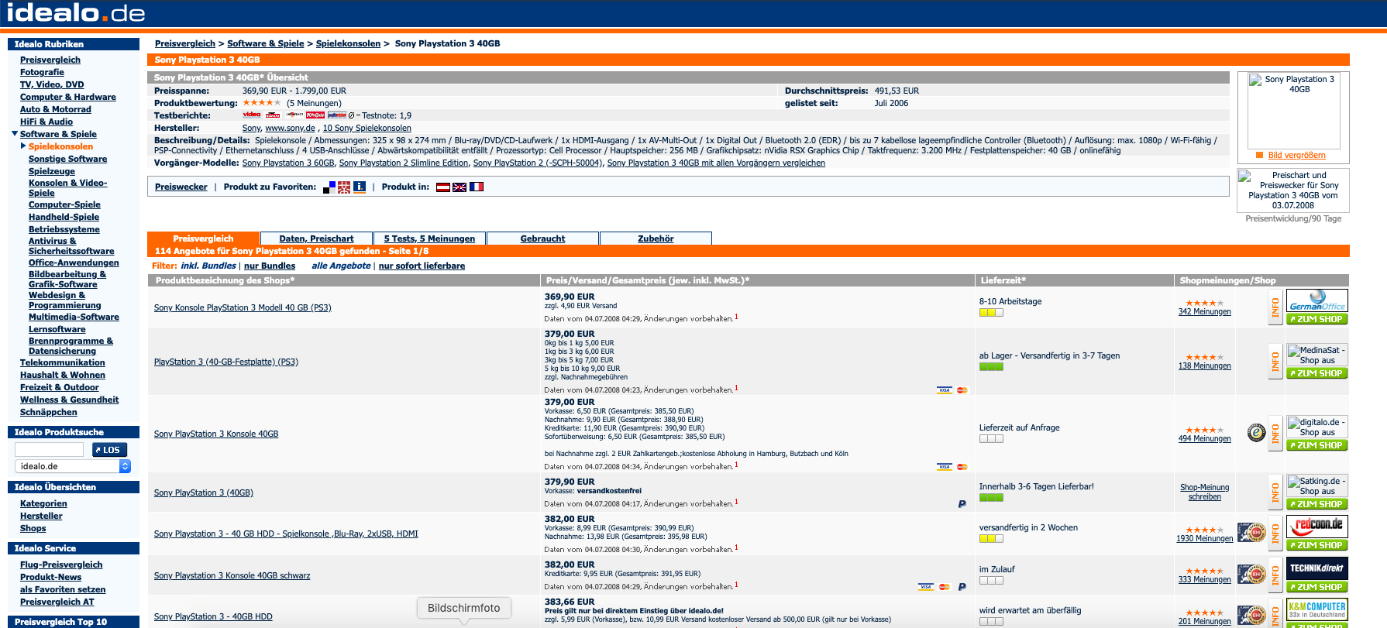The image size is (1387, 628).
Task: Open the Spielekonsolen breadcrumb link
Action: tap(349, 44)
